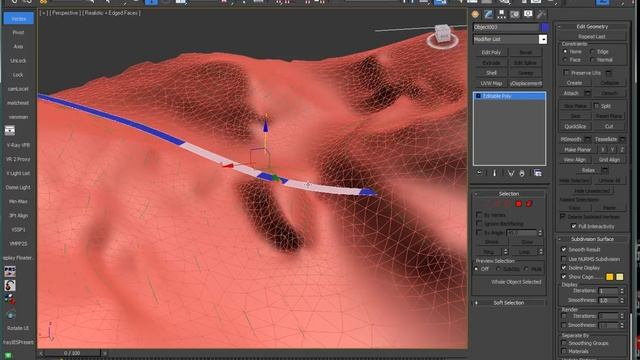Select None constraint radio button
Screen dimensions: 640x360
pyautogui.click(x=565, y=52)
